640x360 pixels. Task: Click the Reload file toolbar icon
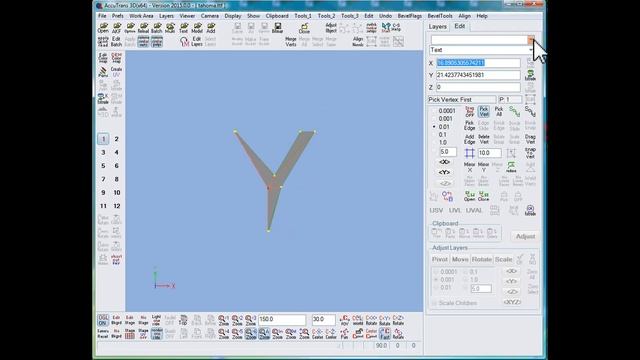coord(143,28)
